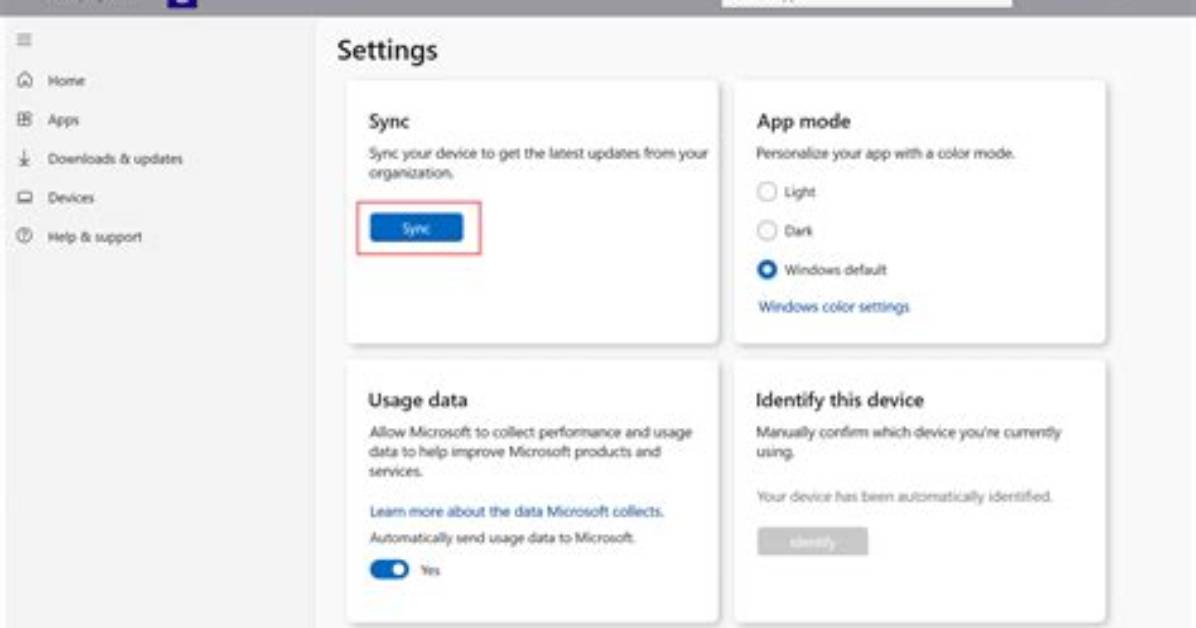
Task: Click the Sync card title
Action: pos(389,121)
